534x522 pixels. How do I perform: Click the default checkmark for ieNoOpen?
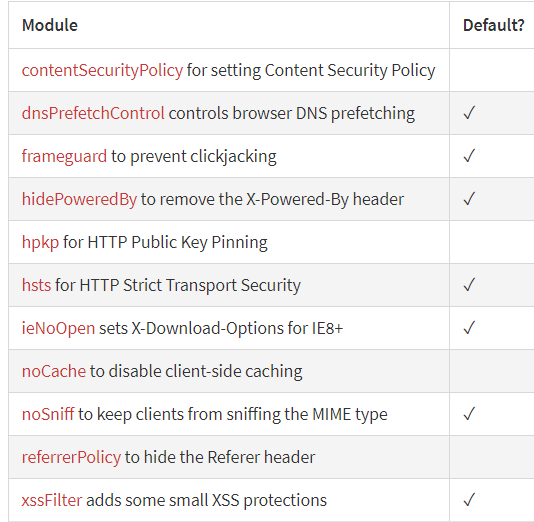point(469,328)
